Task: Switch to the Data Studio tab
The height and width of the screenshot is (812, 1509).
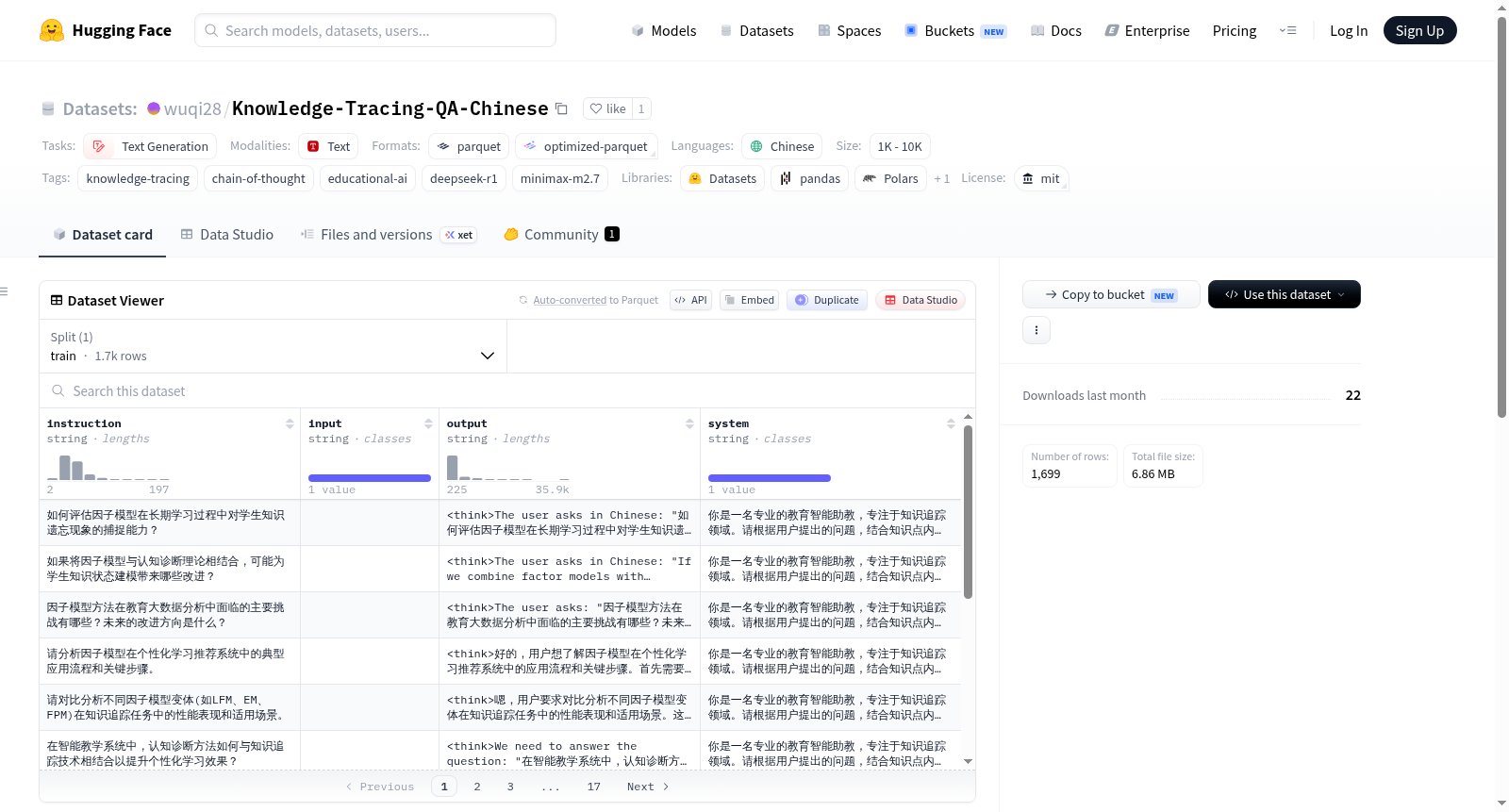Action: (x=226, y=235)
